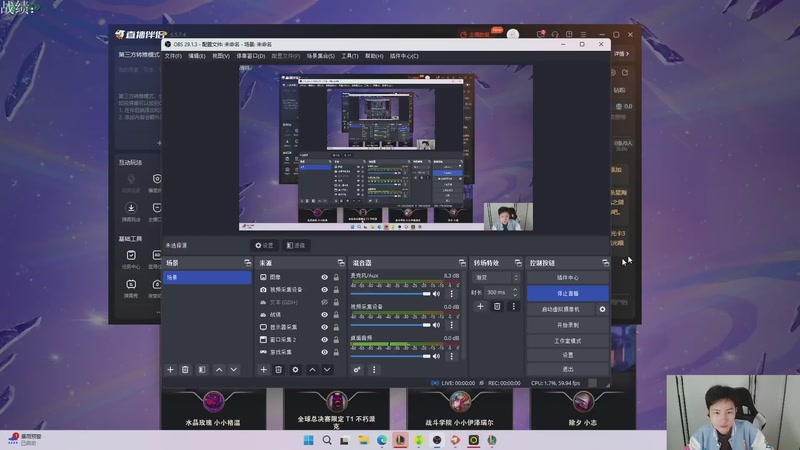Pop out the 场景 dock panel

pyautogui.click(x=248, y=263)
